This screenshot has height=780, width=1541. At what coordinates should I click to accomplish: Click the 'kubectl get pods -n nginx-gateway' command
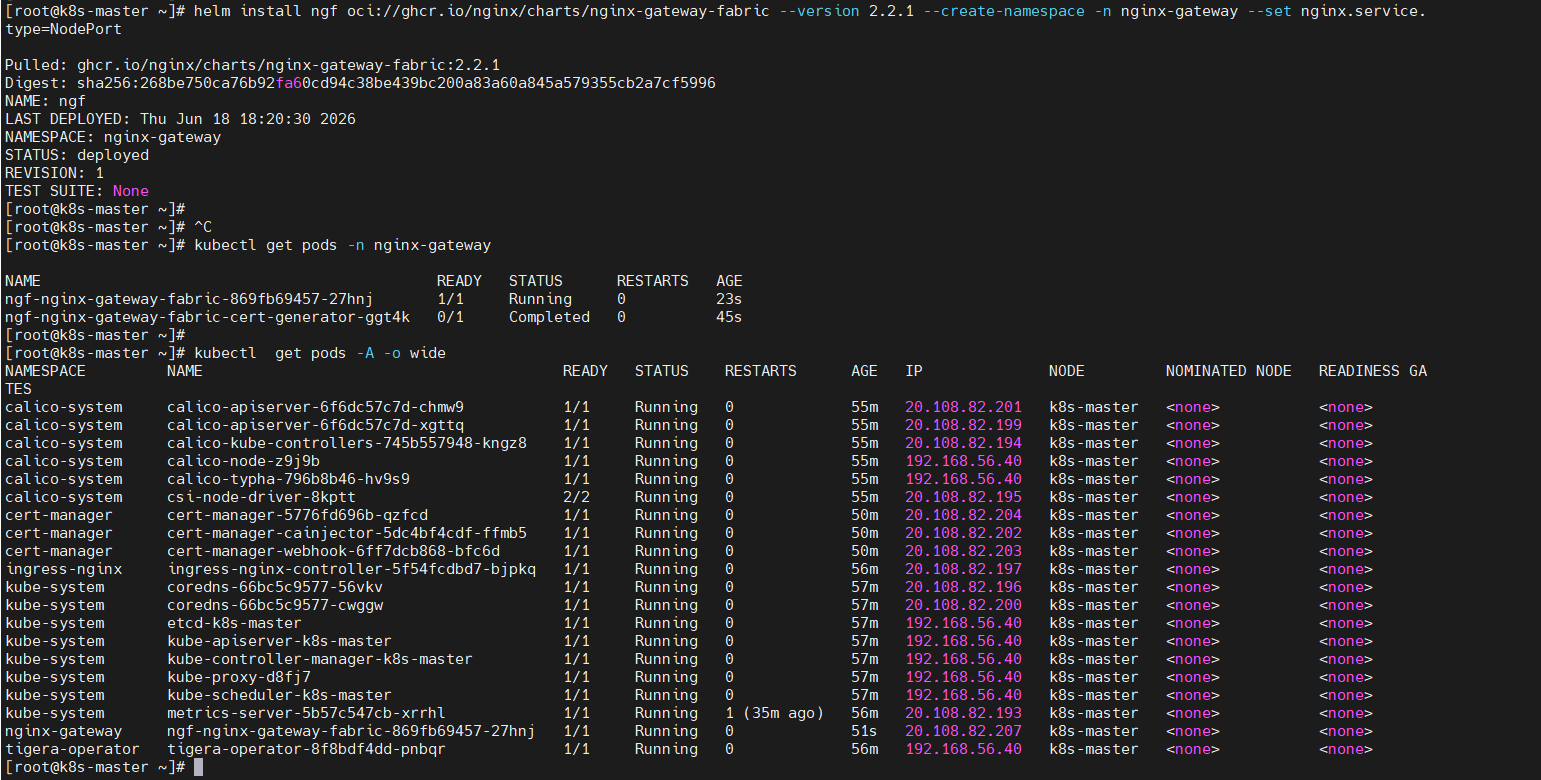coord(342,245)
